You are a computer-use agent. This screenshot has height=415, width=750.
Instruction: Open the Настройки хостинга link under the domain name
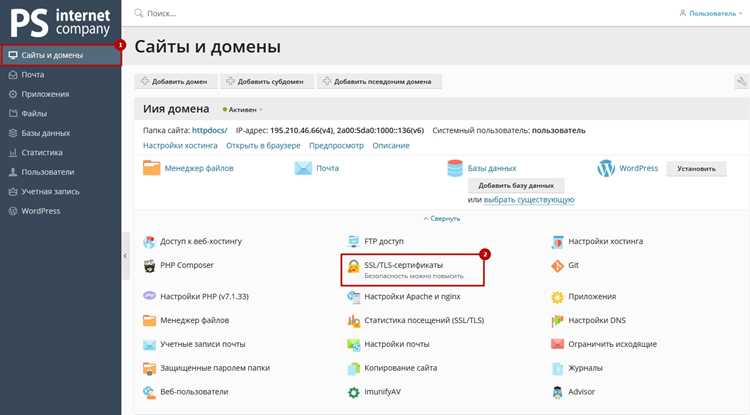[180, 145]
